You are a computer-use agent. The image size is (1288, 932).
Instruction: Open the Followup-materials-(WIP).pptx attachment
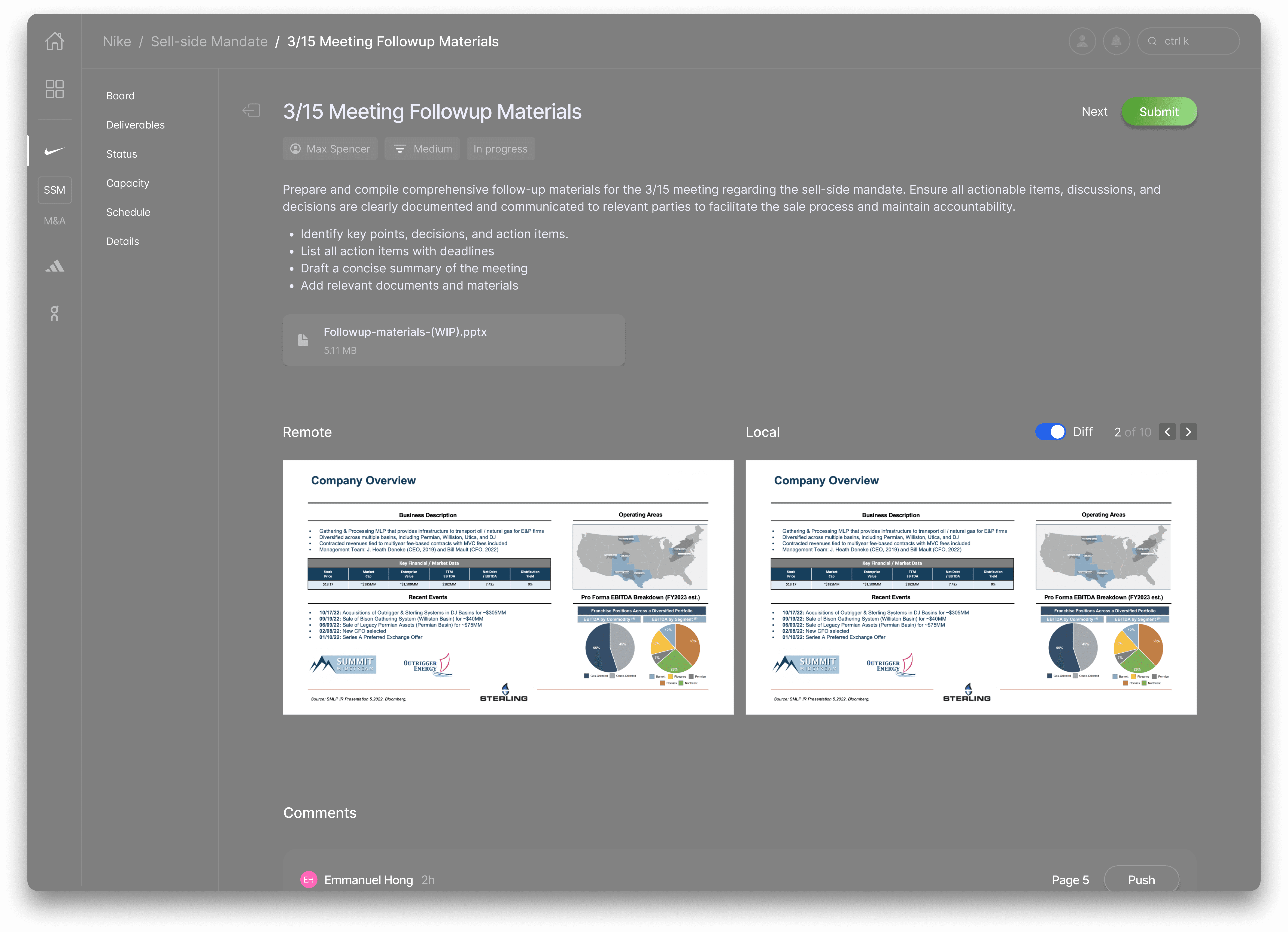[x=454, y=340]
